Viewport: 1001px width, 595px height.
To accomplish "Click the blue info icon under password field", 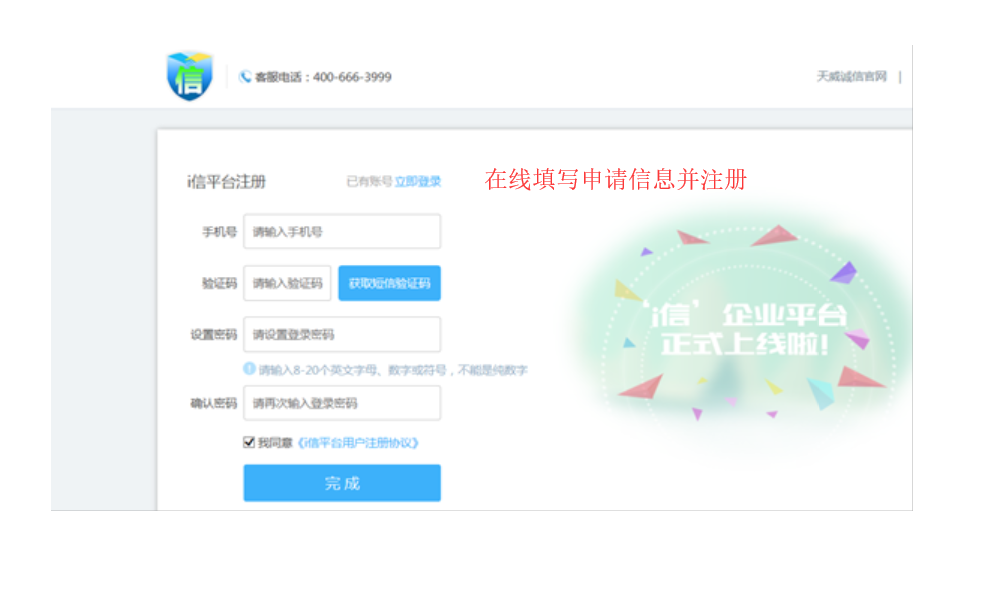I will [x=250, y=369].
